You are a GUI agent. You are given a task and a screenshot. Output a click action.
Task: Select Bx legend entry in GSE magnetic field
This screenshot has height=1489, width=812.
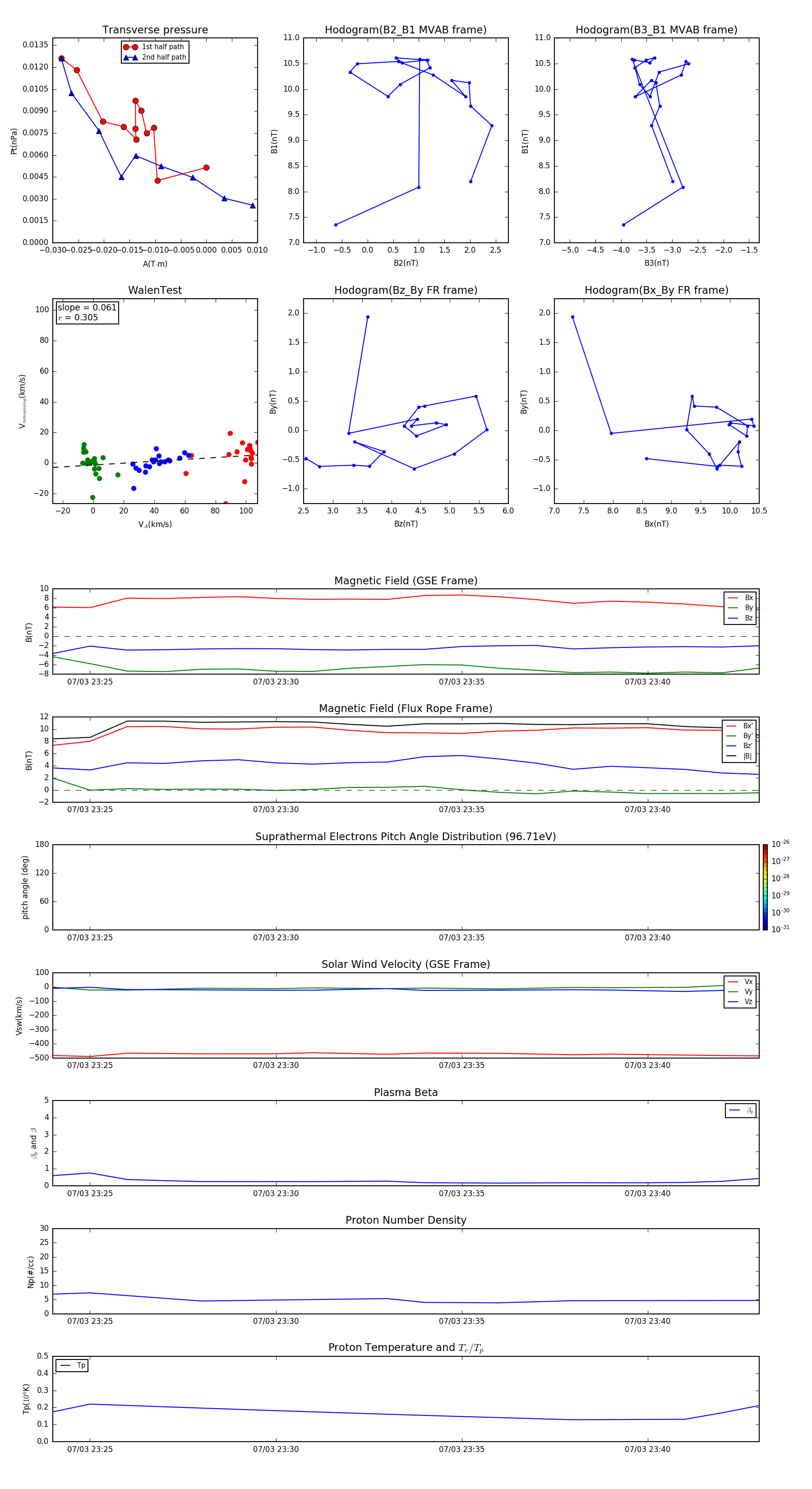[x=740, y=598]
